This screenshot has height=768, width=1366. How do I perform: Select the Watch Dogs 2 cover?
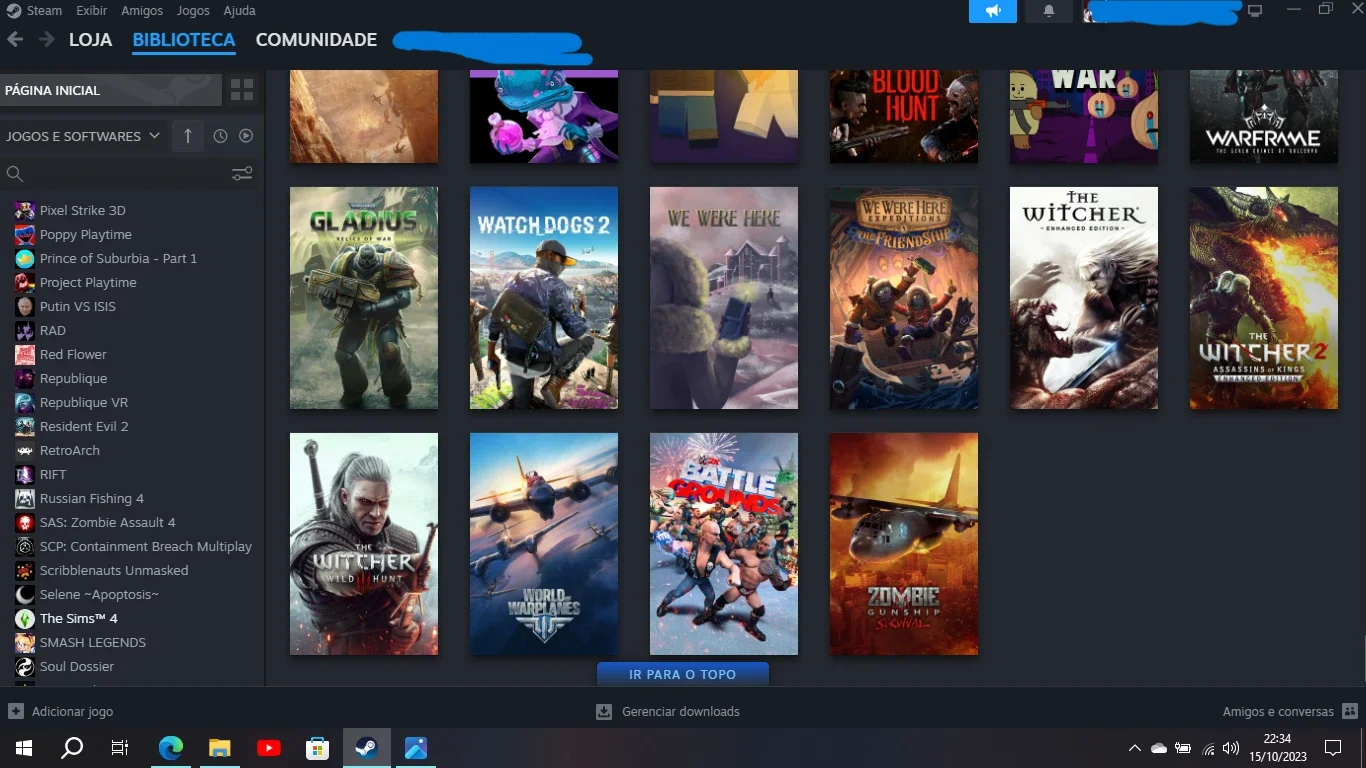coord(544,298)
